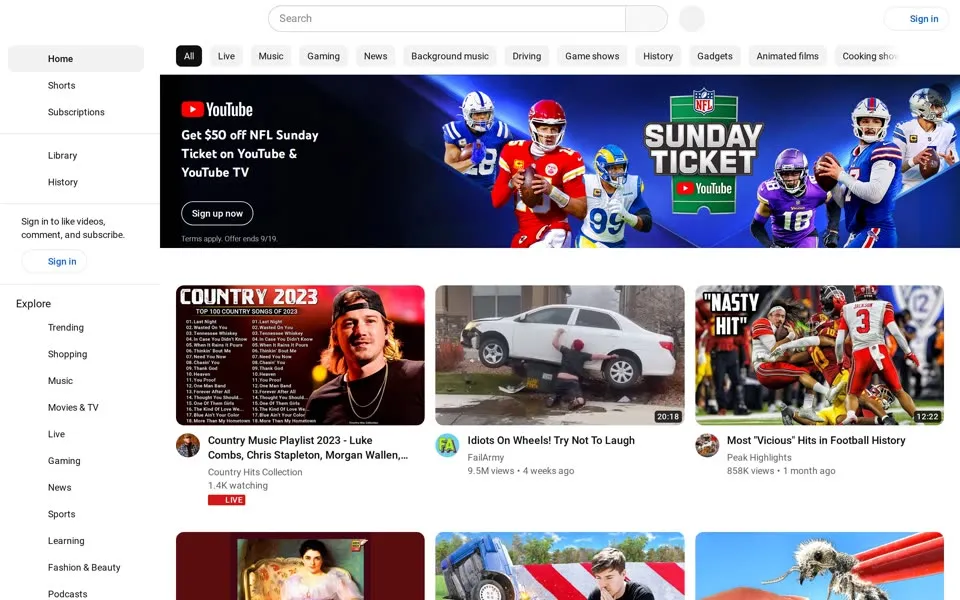Select the Game shows chip

592,56
